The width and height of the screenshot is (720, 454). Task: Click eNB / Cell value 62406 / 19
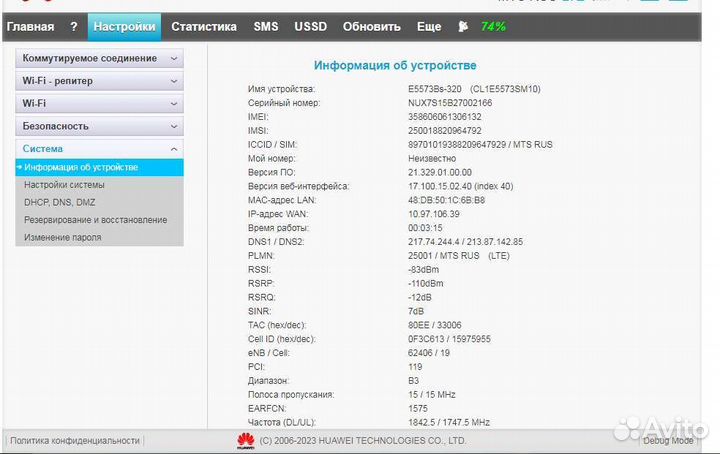point(429,353)
